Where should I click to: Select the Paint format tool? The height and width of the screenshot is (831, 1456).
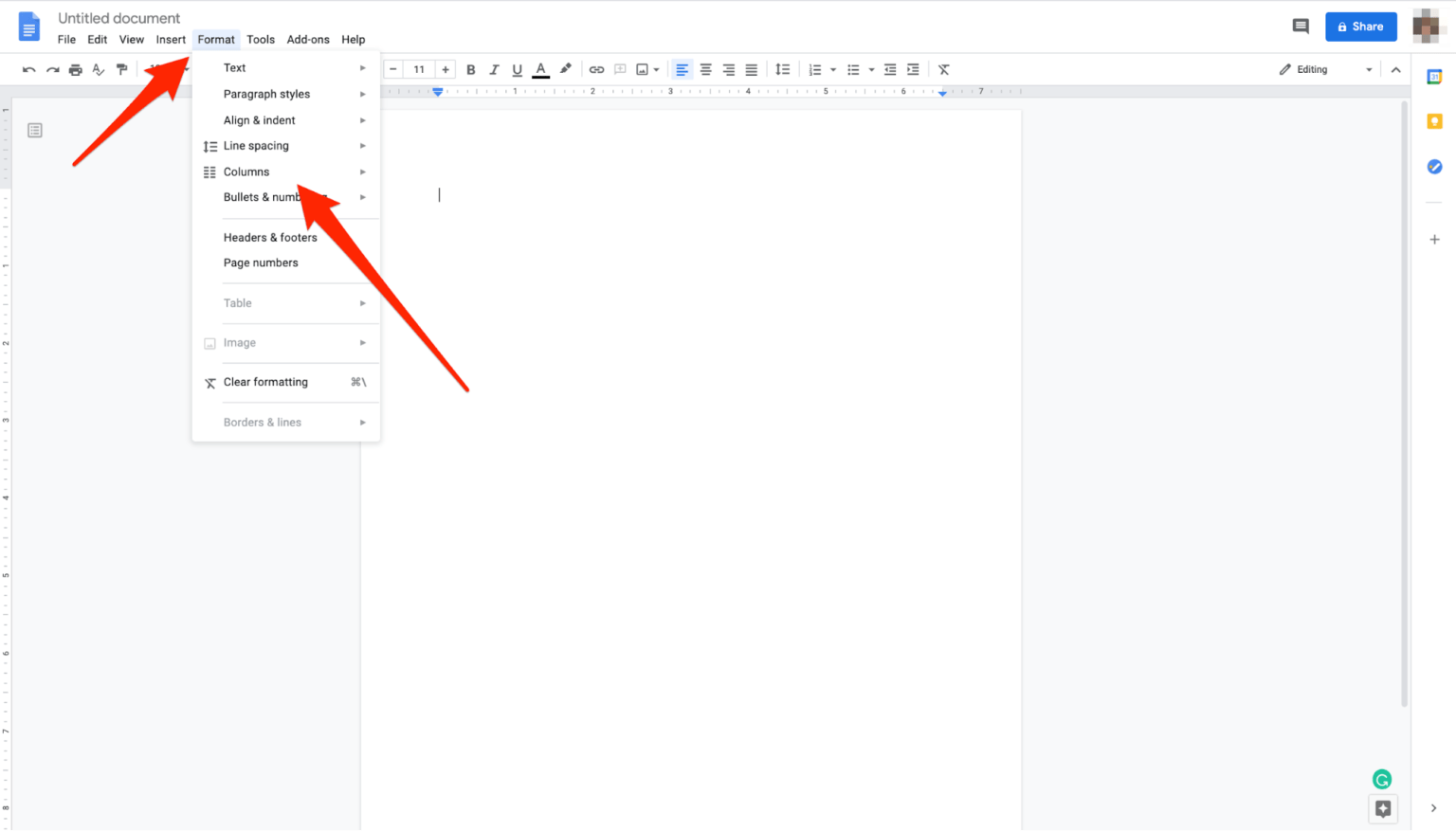click(x=121, y=68)
